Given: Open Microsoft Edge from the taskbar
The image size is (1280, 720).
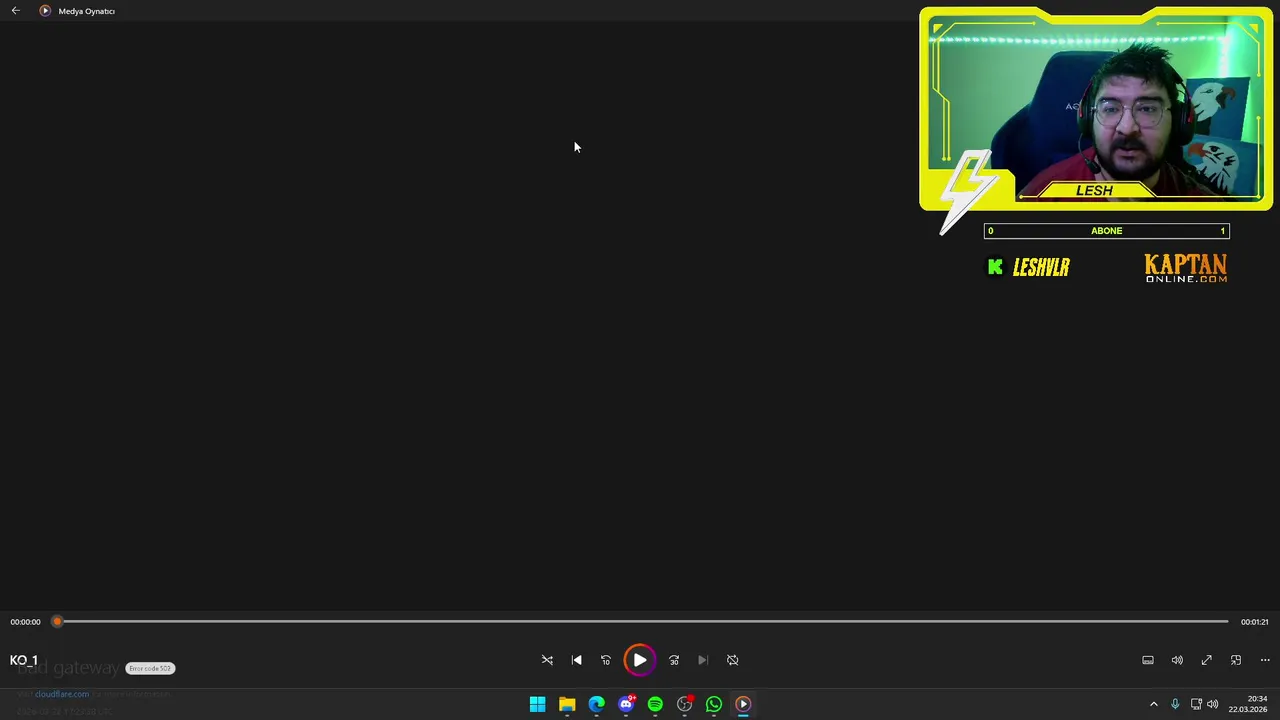Looking at the screenshot, I should coord(596,704).
